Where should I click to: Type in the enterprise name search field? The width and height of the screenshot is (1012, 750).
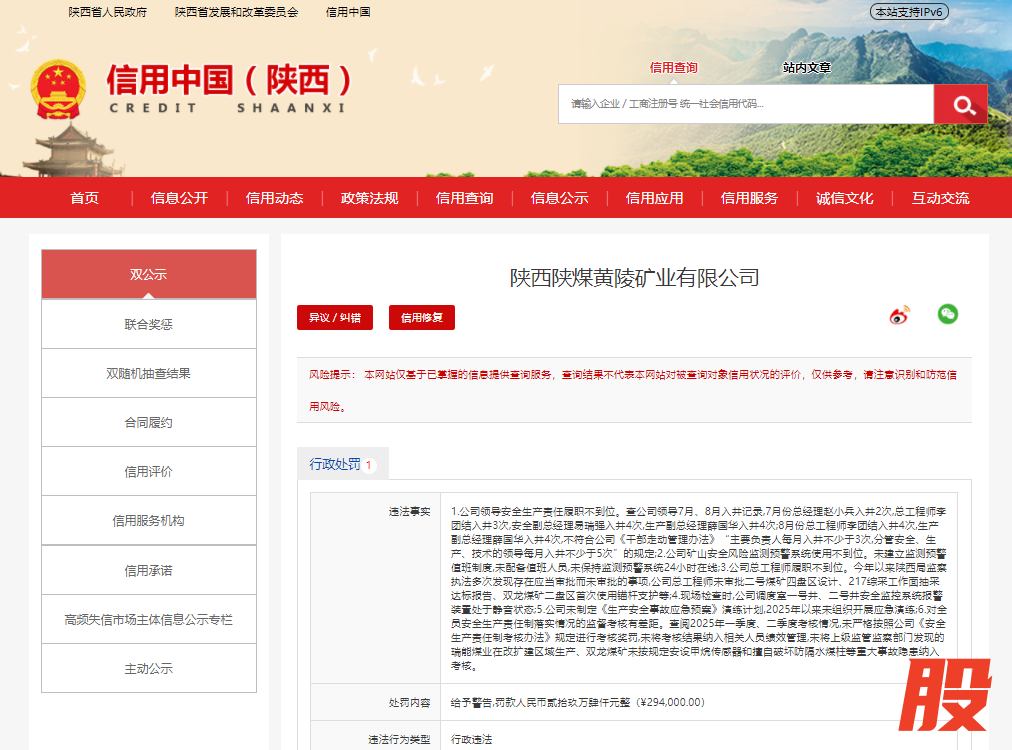745,104
